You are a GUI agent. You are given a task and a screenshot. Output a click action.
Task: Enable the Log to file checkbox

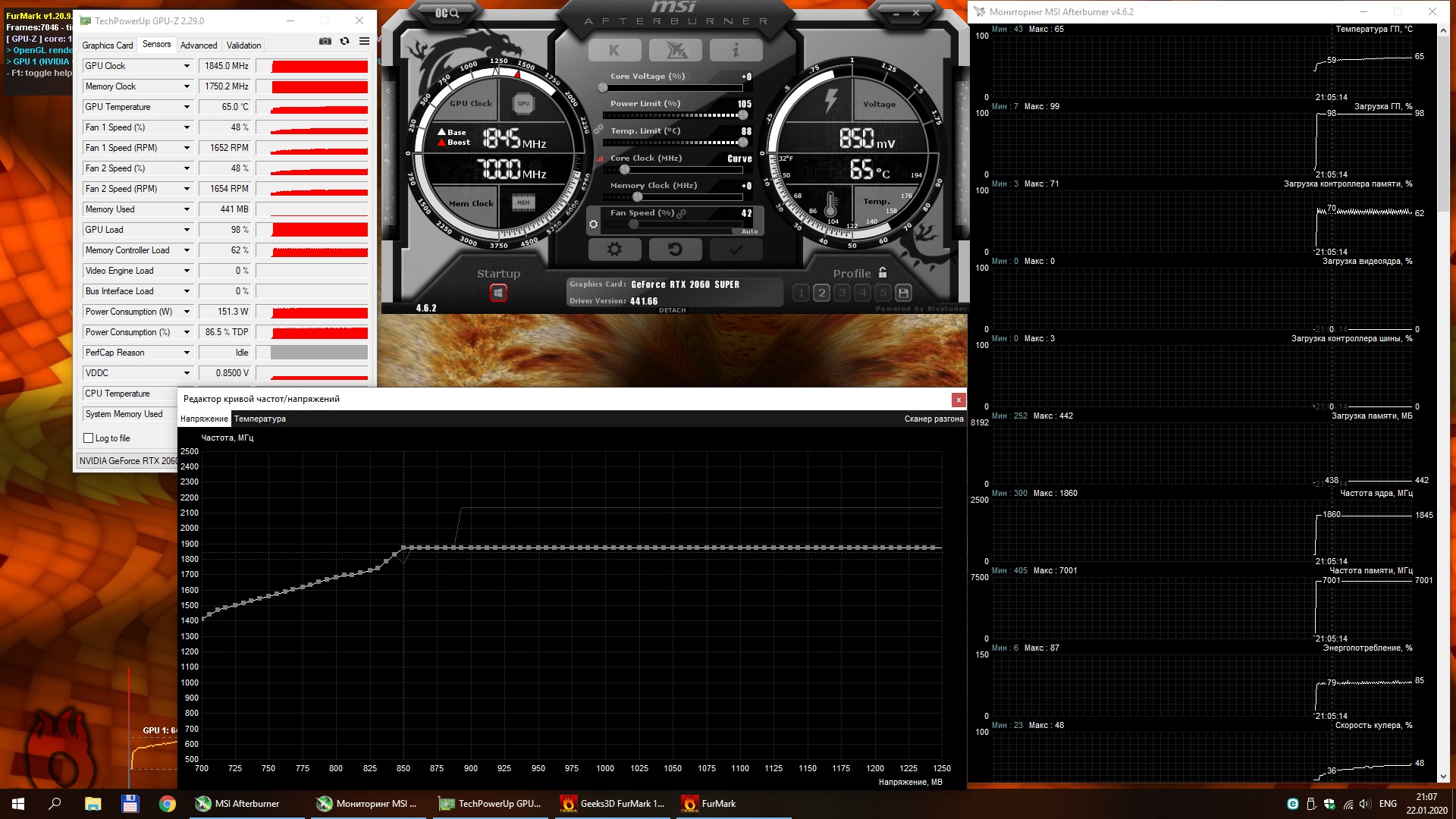(89, 438)
